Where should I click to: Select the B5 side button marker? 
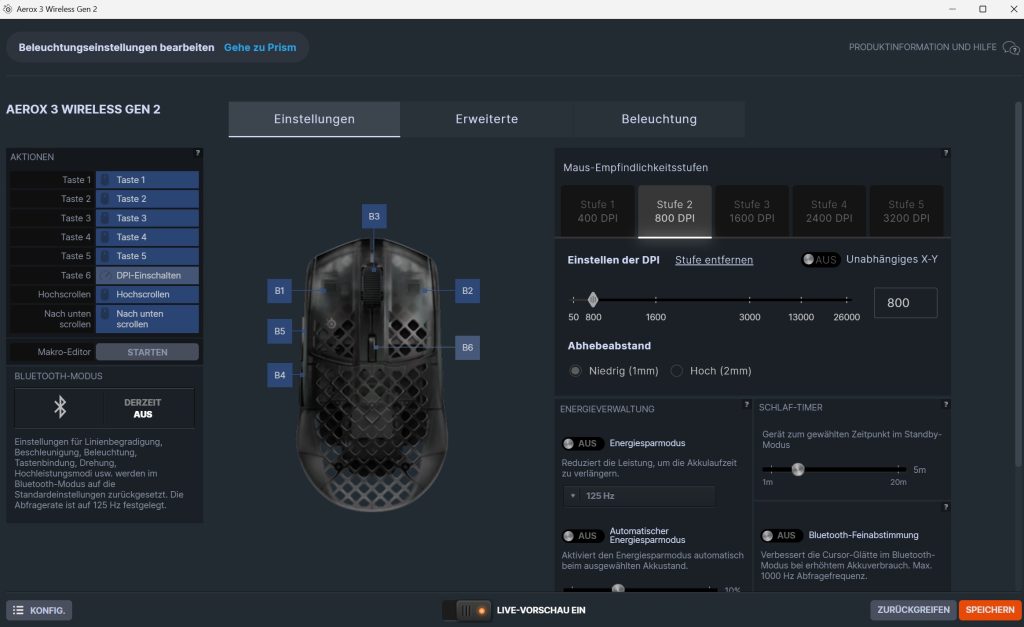coord(279,331)
